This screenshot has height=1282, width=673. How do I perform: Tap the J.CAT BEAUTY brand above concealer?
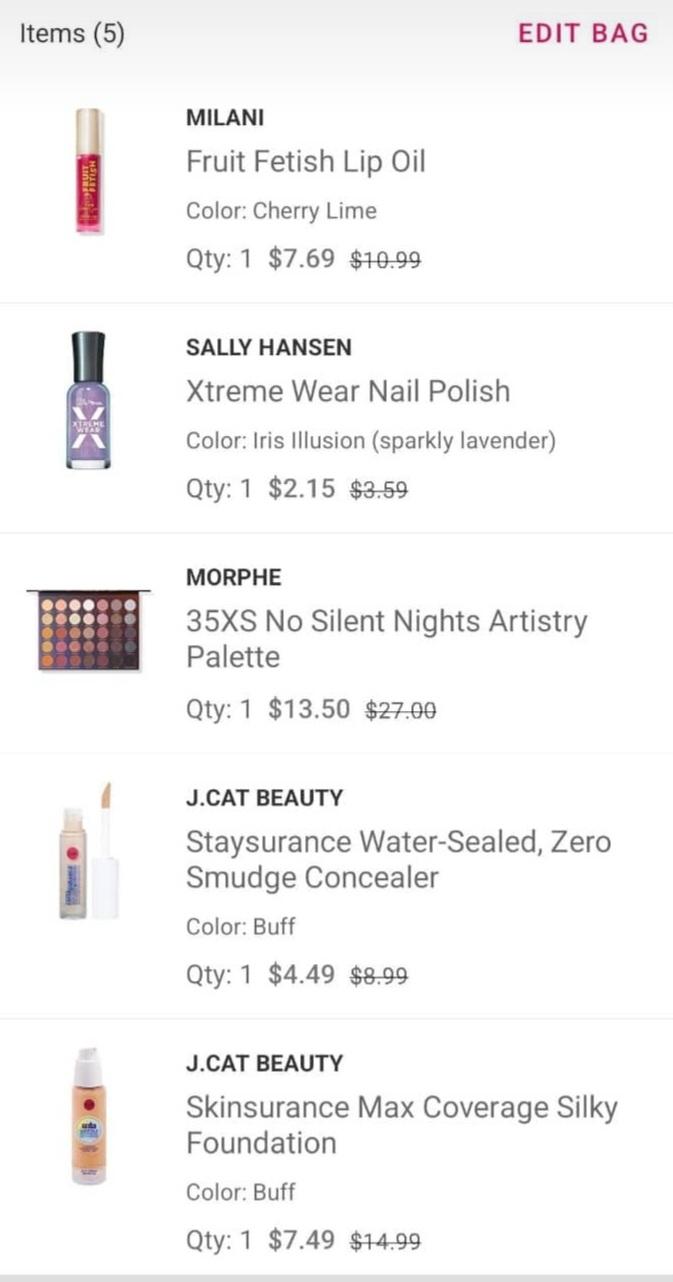264,798
